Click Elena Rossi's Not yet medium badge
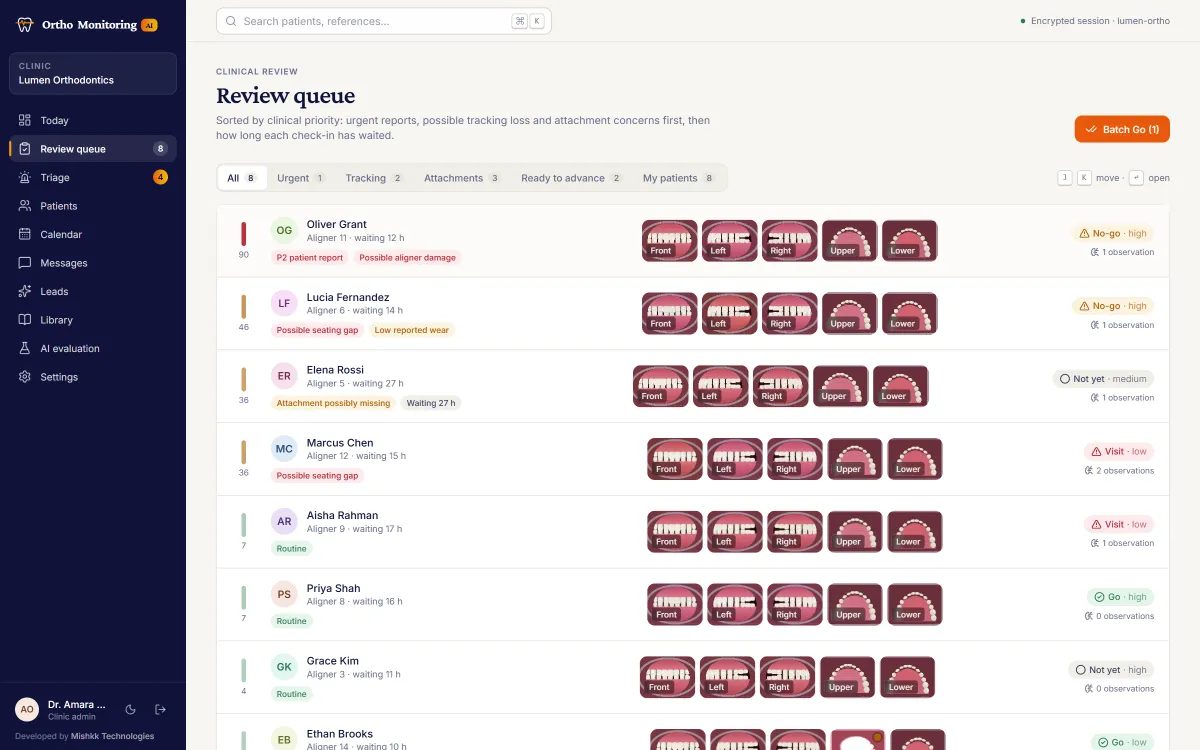1200x750 pixels. (x=1103, y=379)
